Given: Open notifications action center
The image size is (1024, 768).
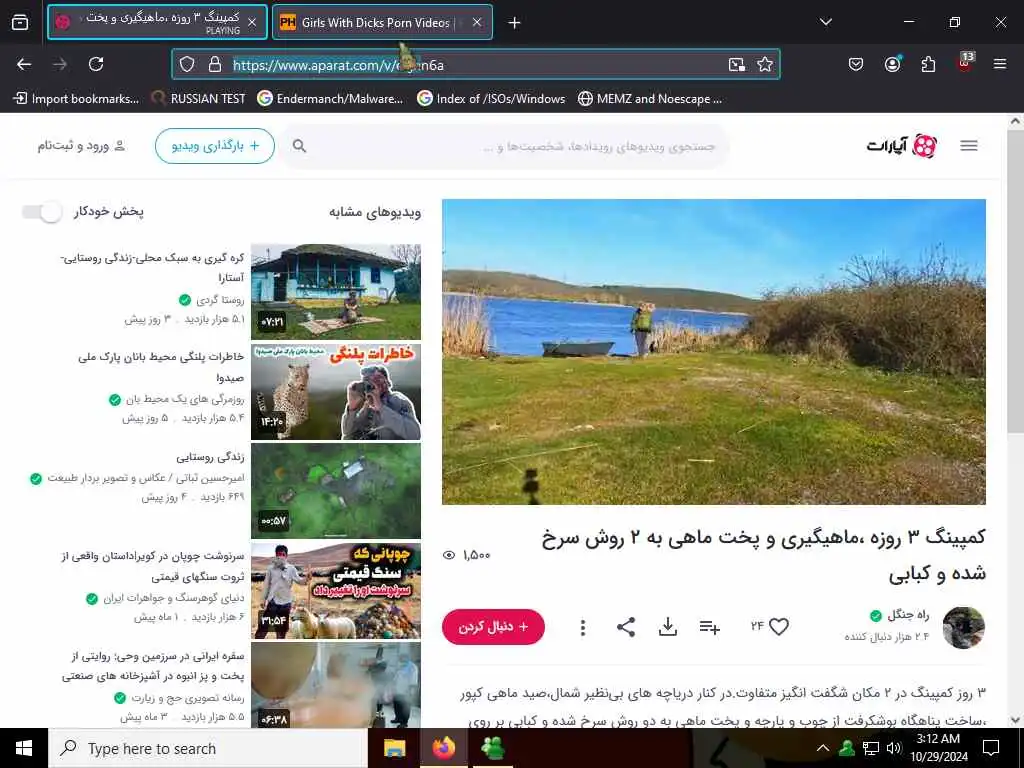Looking at the screenshot, I should [991, 748].
